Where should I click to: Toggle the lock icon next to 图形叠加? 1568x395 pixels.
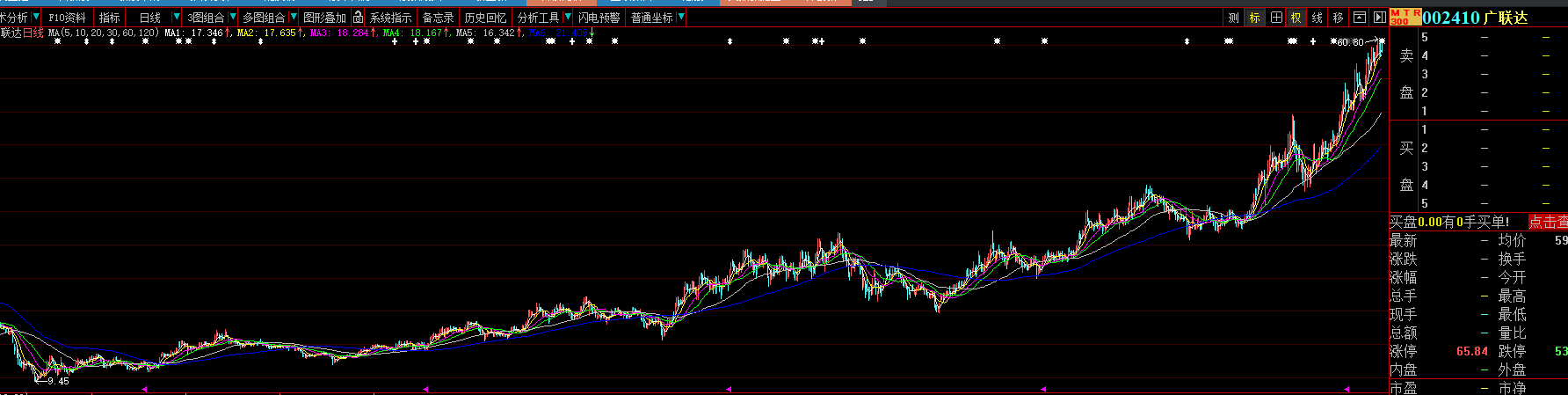pos(358,18)
